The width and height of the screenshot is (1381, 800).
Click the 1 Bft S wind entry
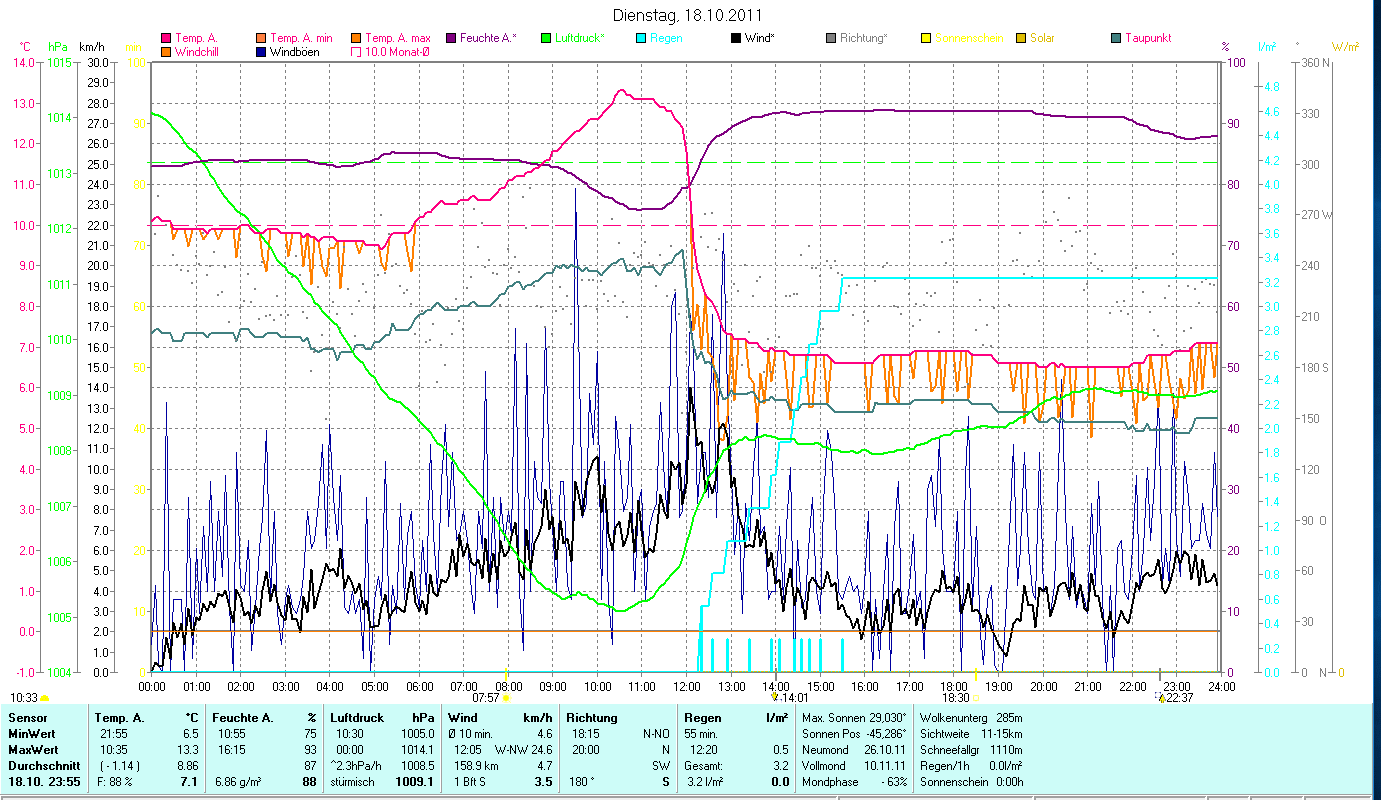click(x=469, y=782)
